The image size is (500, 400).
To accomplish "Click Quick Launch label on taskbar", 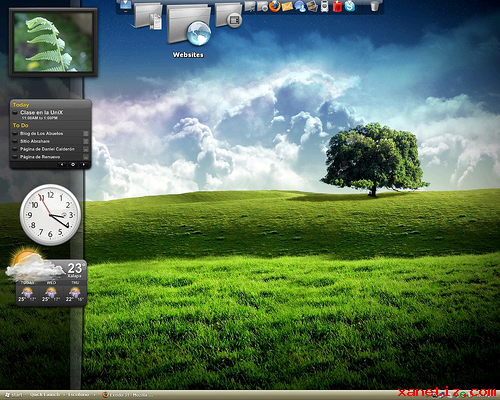I will click(45, 395).
